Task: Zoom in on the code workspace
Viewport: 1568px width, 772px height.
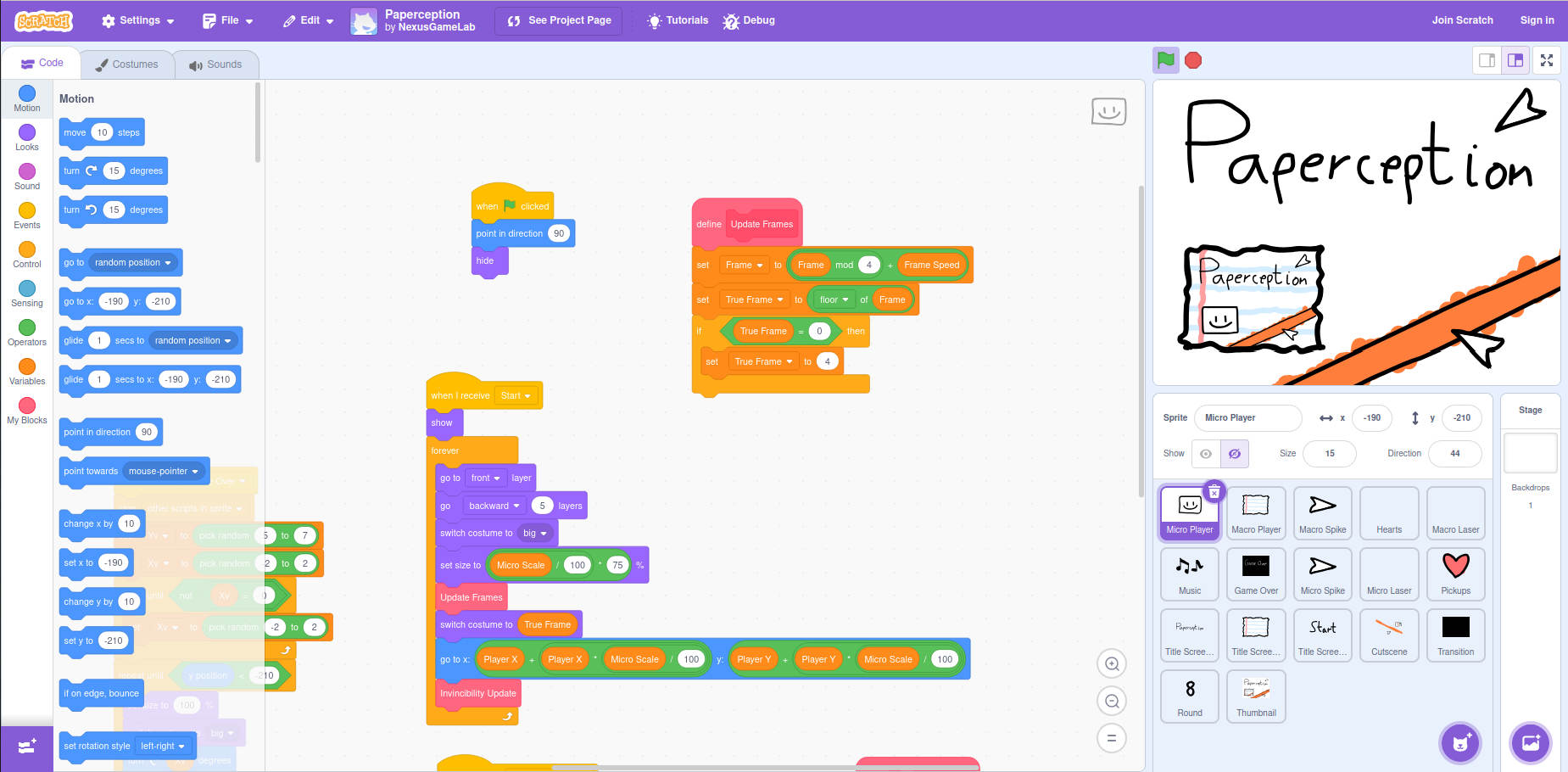Action: click(1111, 663)
